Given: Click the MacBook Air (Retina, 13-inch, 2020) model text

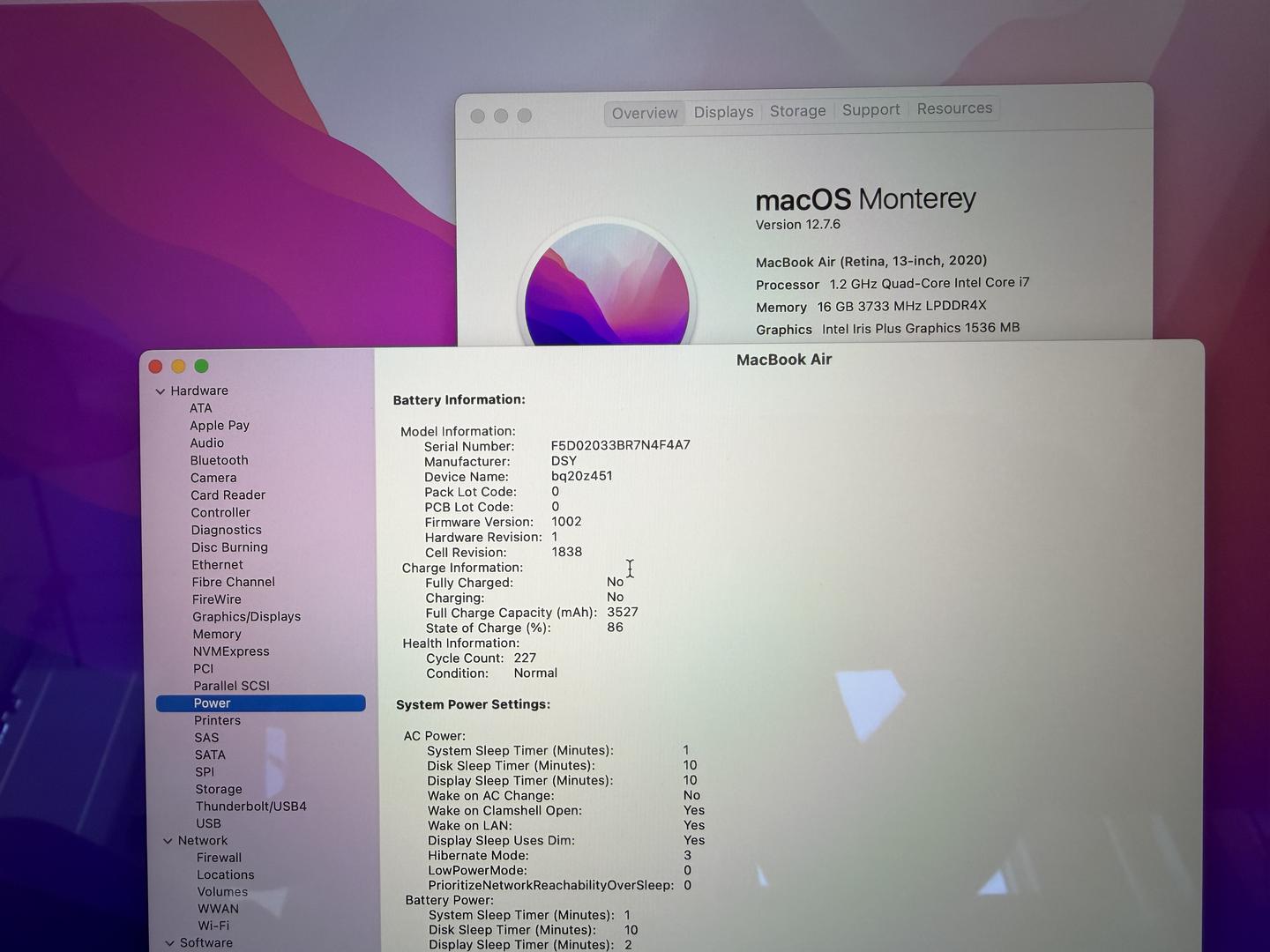Looking at the screenshot, I should (871, 261).
